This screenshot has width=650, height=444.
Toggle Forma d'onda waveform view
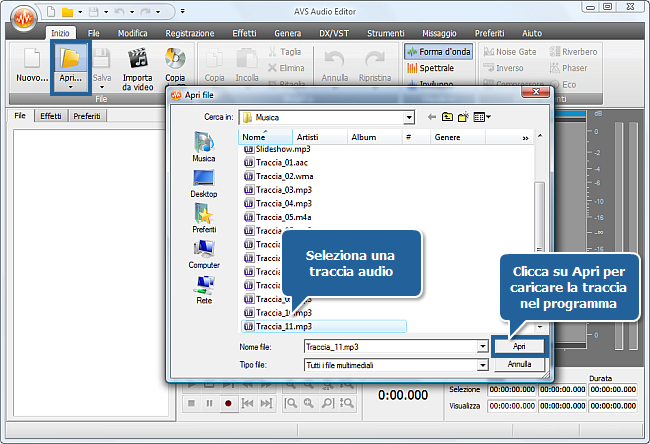coord(438,52)
